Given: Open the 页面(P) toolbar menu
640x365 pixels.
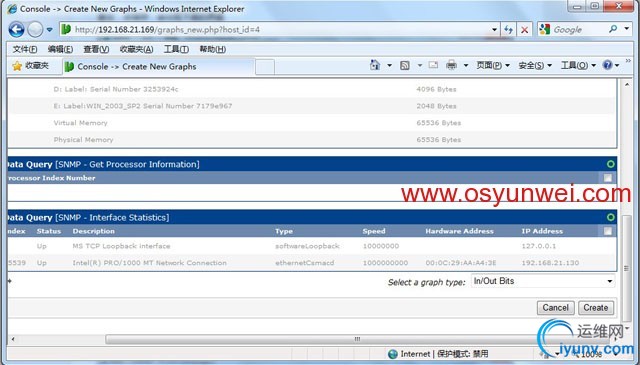Looking at the screenshot, I should click(x=493, y=65).
